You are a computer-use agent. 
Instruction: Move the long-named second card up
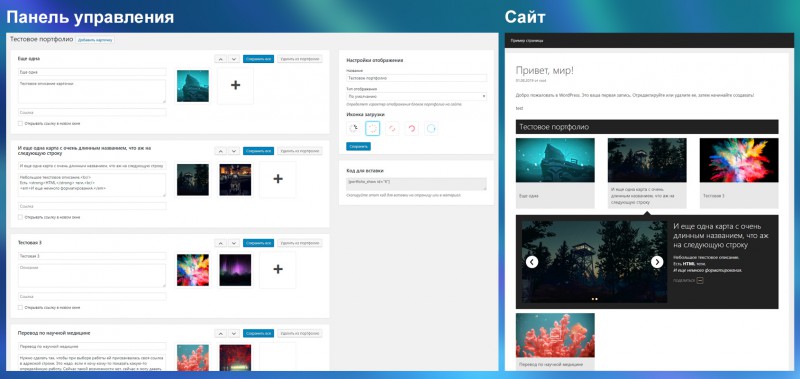coord(220,151)
